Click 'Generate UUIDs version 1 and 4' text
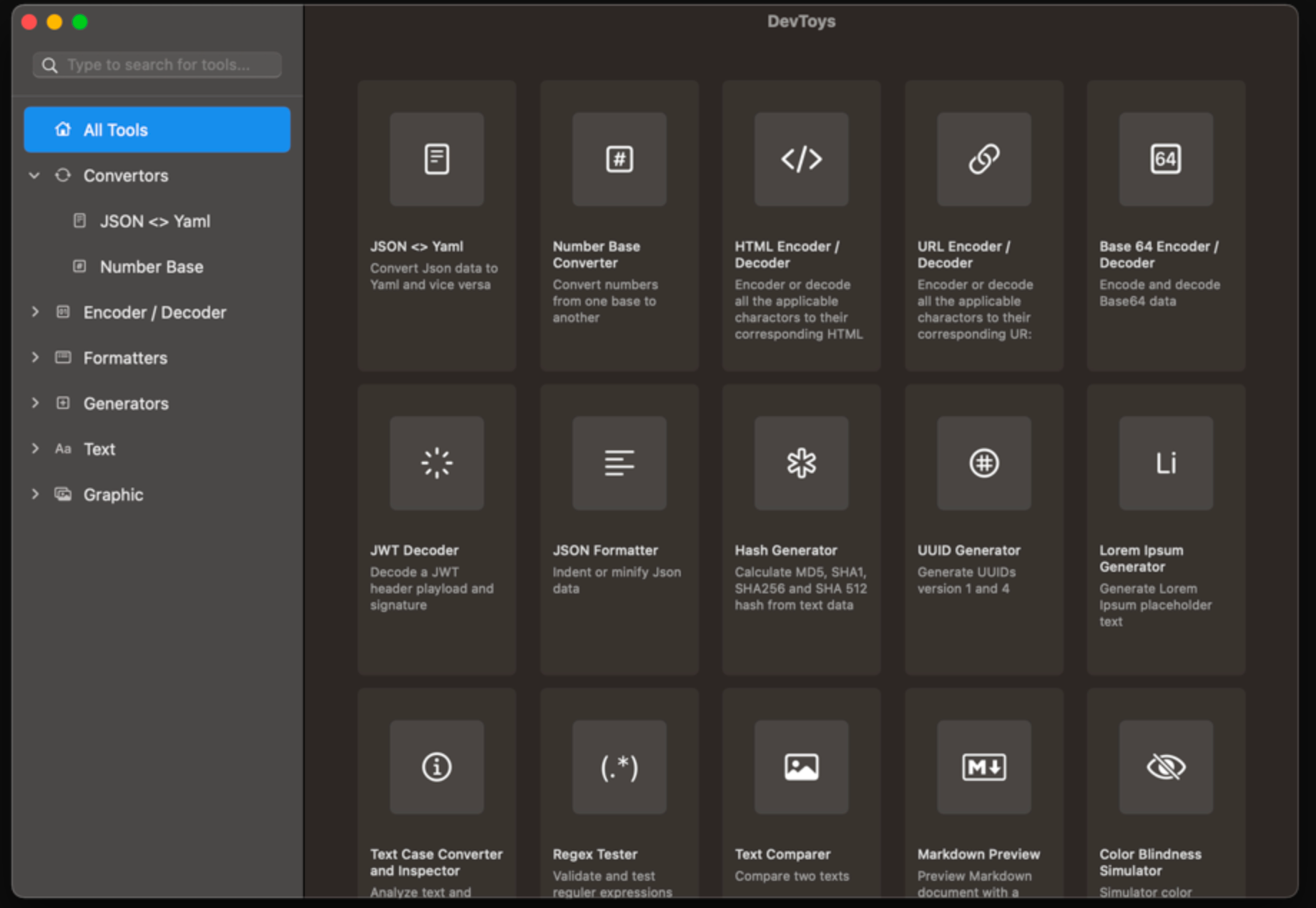 click(x=967, y=581)
